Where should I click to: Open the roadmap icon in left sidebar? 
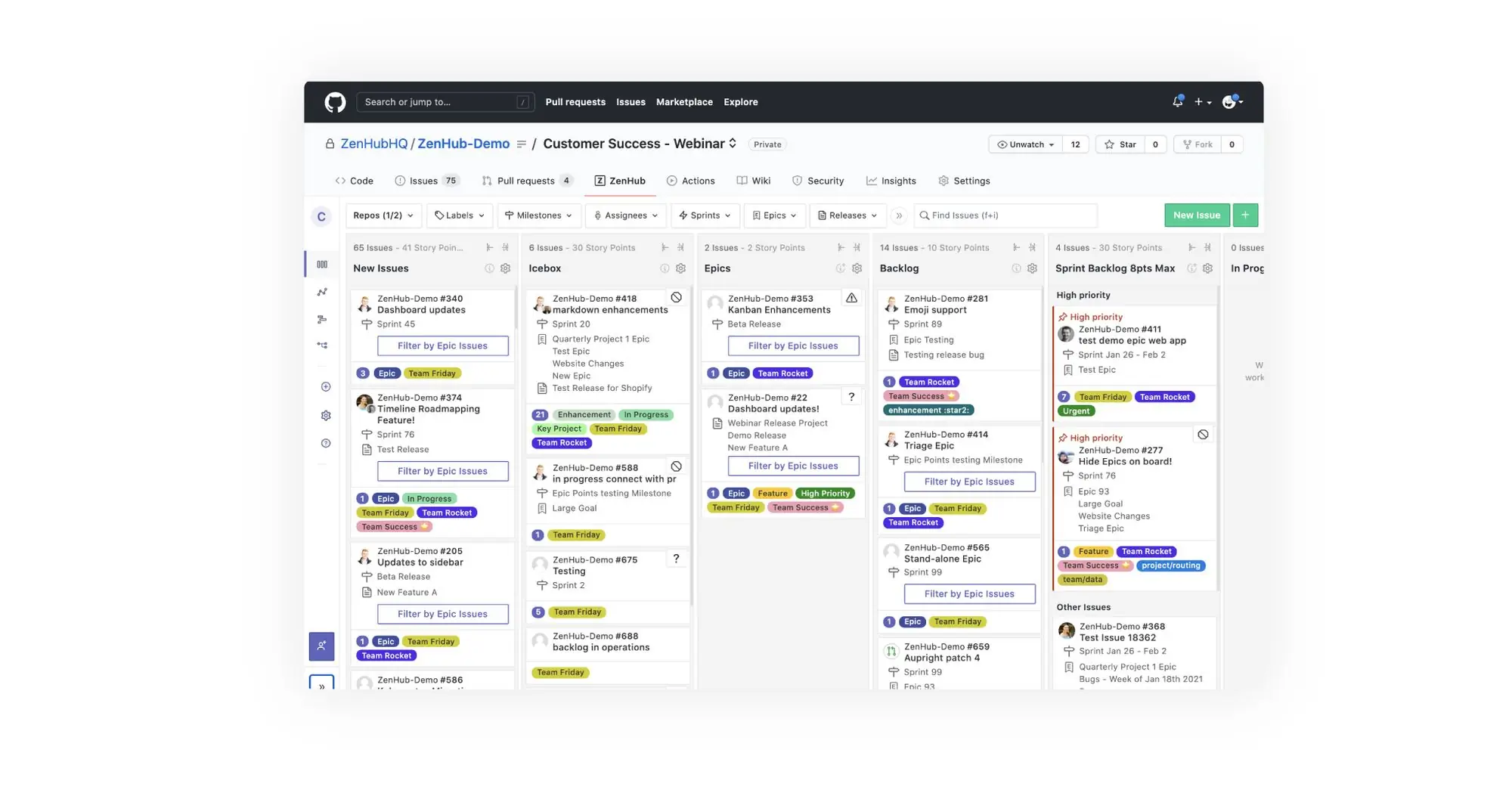[x=322, y=319]
